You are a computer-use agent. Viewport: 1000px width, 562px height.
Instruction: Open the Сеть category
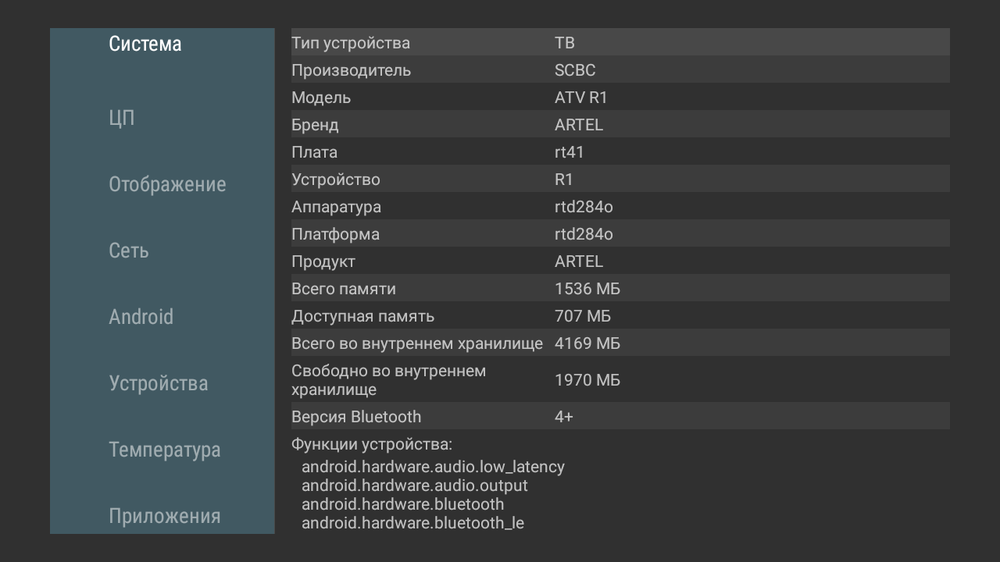pos(129,251)
